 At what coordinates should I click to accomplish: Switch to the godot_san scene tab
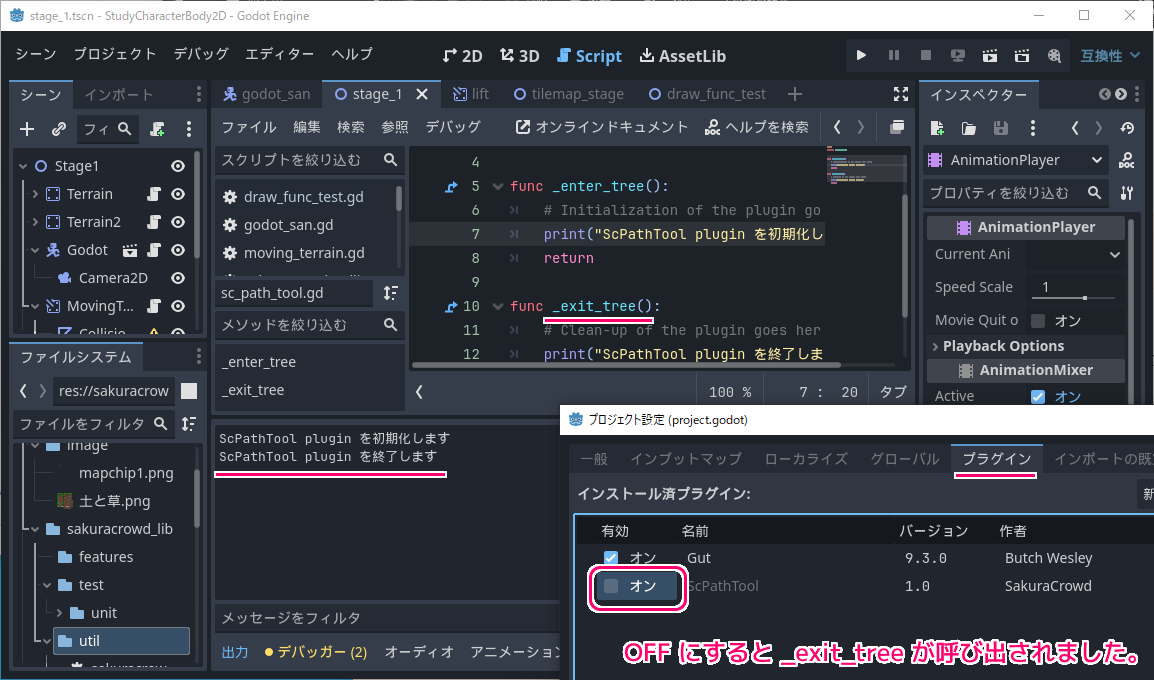(x=267, y=94)
